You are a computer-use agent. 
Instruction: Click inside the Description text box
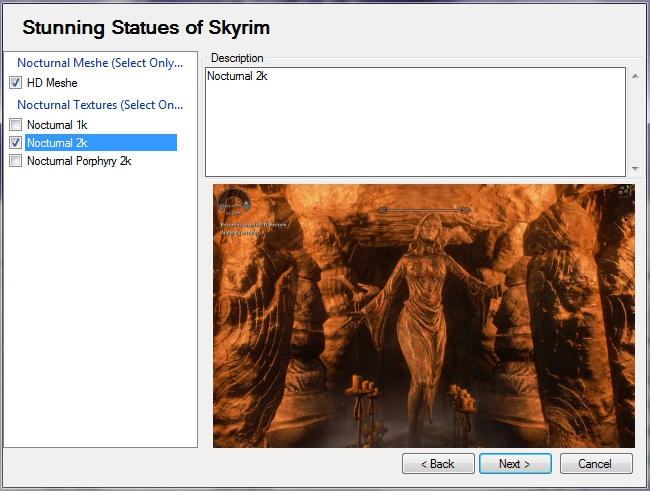[415, 122]
